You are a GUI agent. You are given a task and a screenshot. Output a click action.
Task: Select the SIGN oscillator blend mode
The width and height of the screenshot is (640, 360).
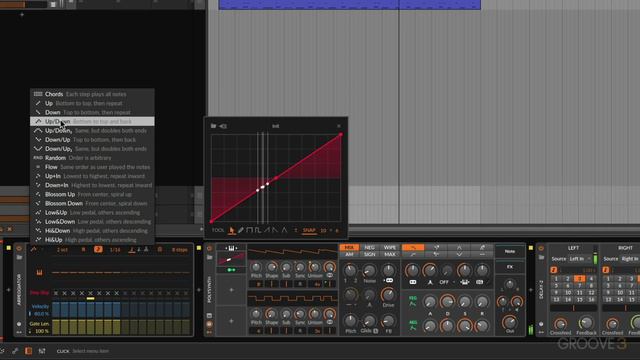coord(369,254)
